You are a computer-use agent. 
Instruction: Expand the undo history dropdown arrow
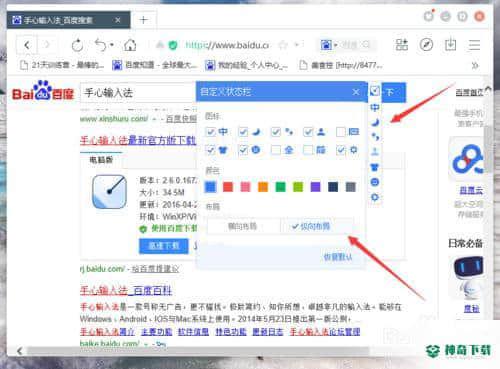[112, 45]
